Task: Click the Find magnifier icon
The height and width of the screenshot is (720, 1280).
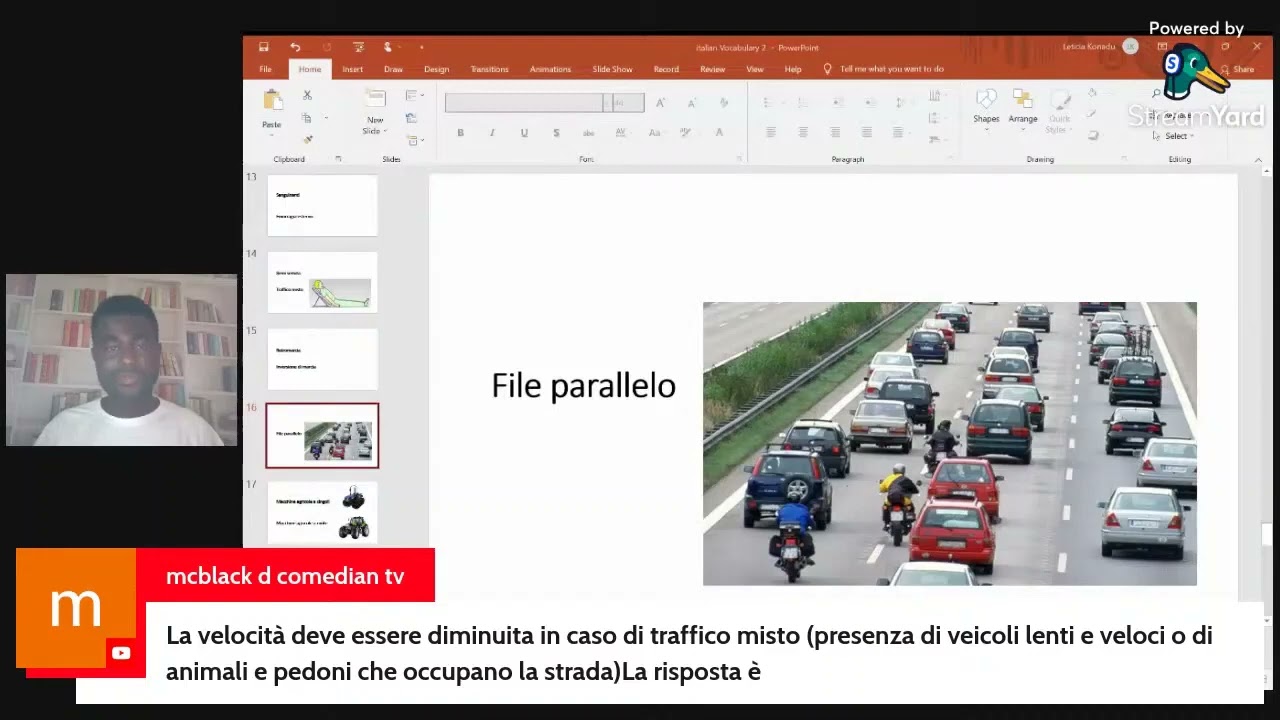Action: pos(1157,95)
